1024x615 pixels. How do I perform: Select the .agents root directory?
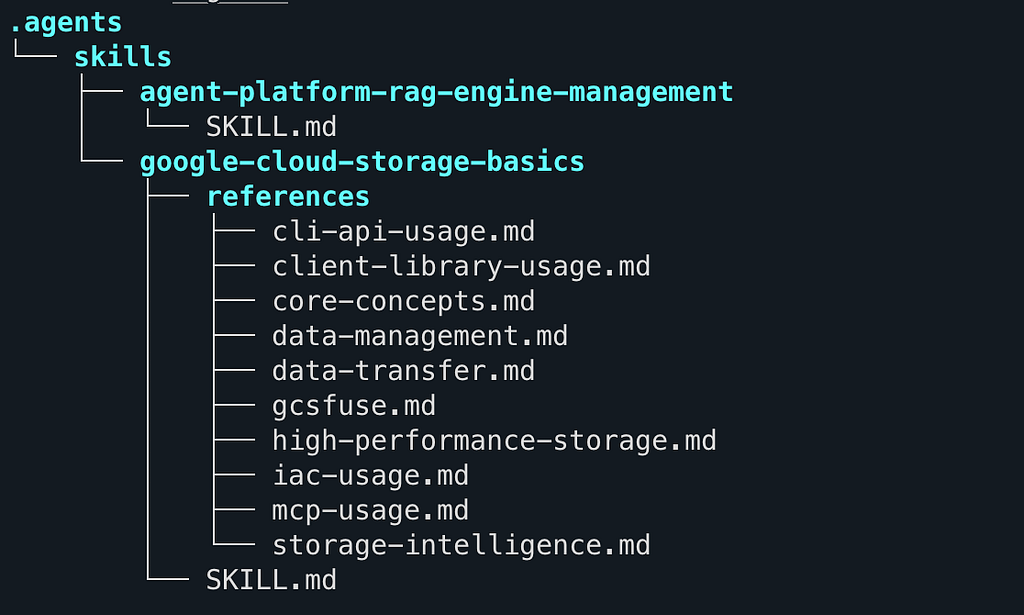coord(66,23)
